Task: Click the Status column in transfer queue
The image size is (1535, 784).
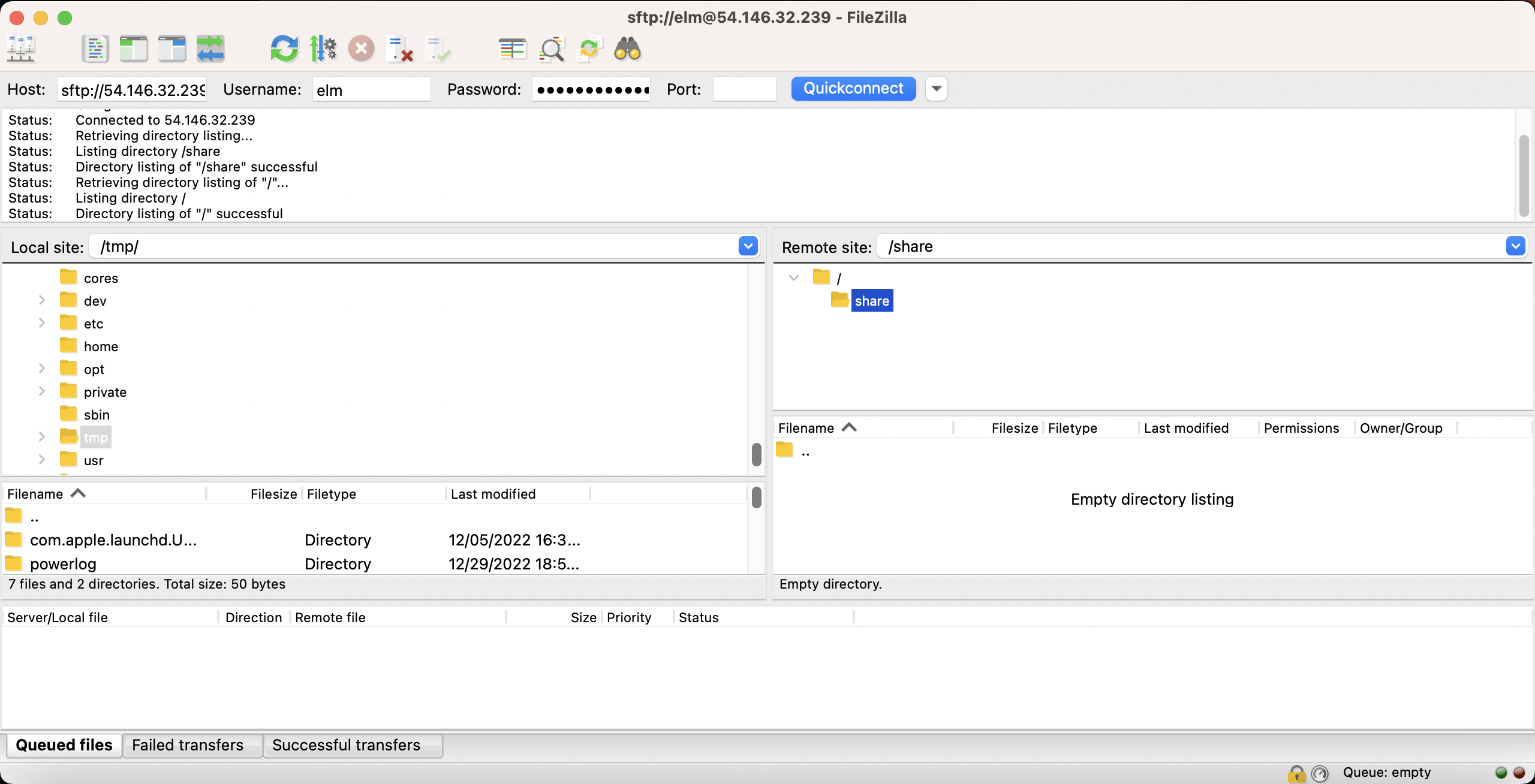Action: tap(763, 617)
